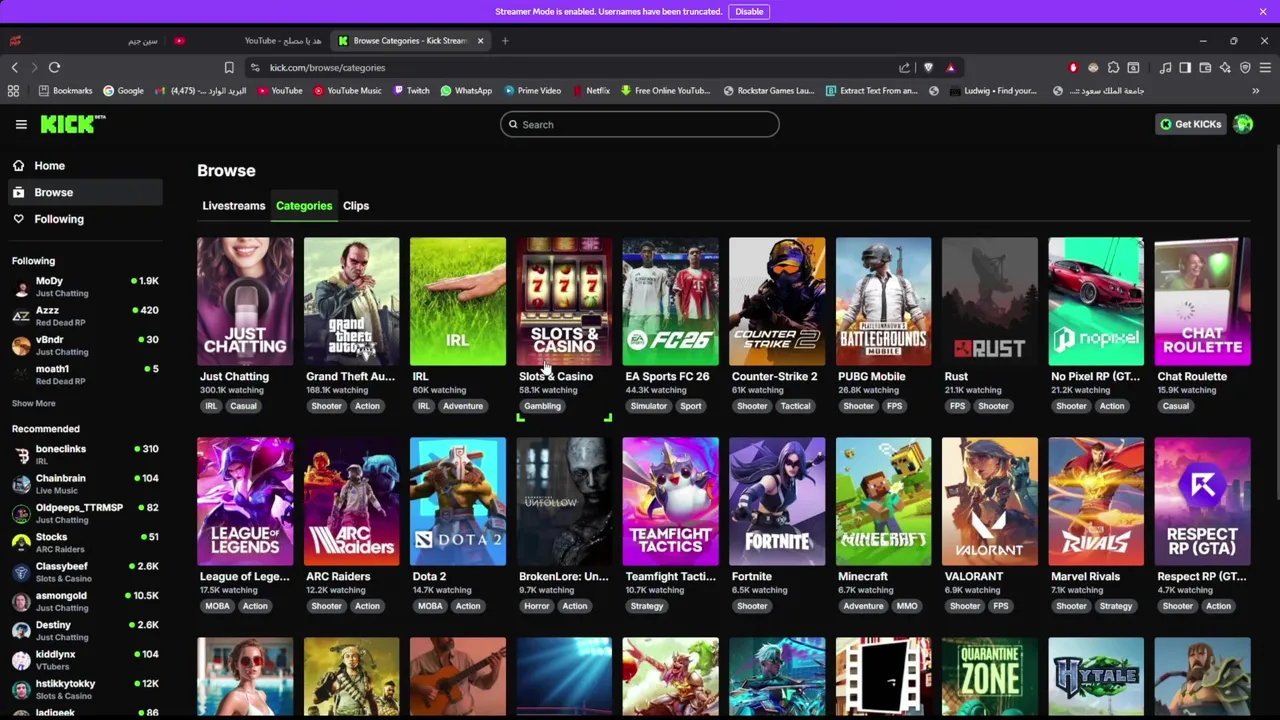1280x720 pixels.
Task: Switch to the Livestreams tab
Action: click(x=234, y=206)
